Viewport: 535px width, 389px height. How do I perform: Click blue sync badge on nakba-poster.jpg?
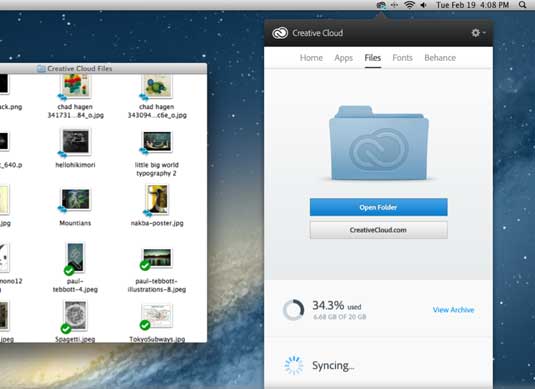(x=147, y=214)
